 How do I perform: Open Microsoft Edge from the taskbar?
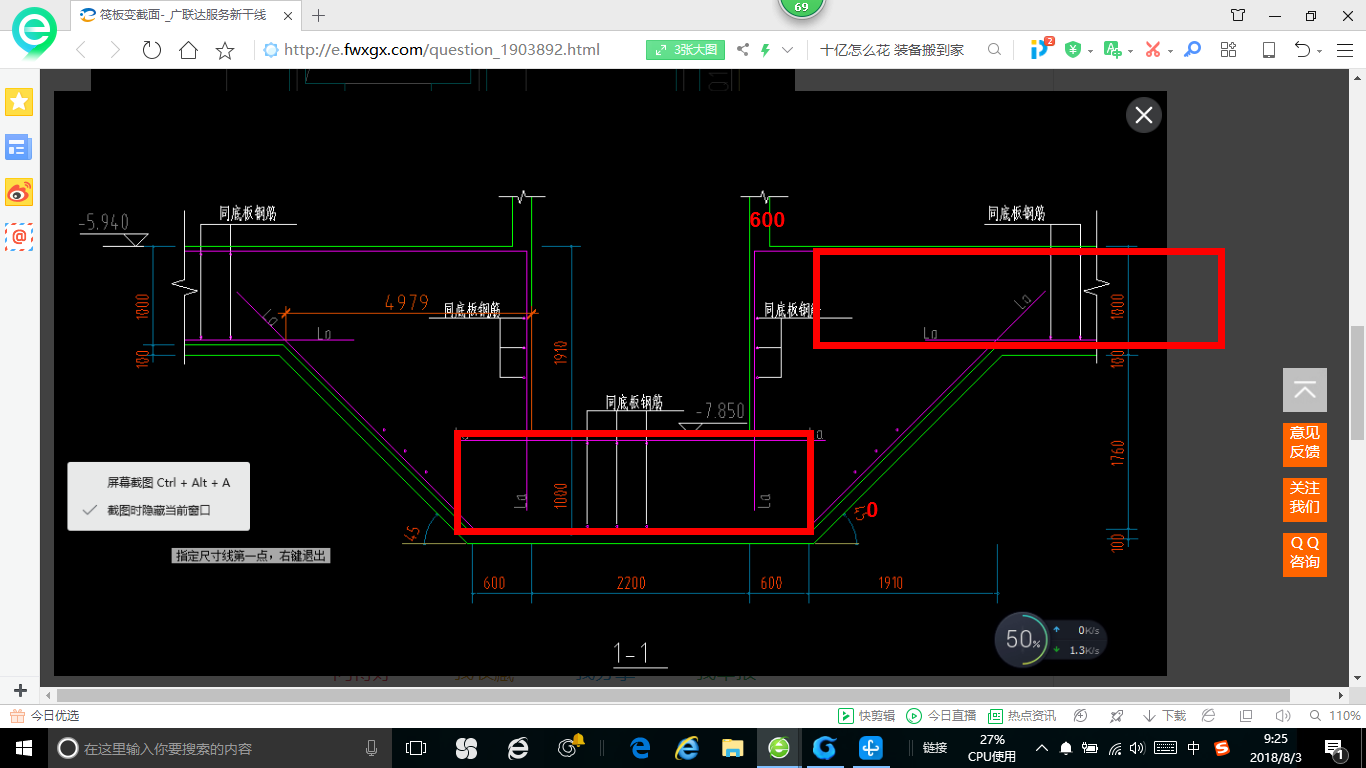coord(640,748)
